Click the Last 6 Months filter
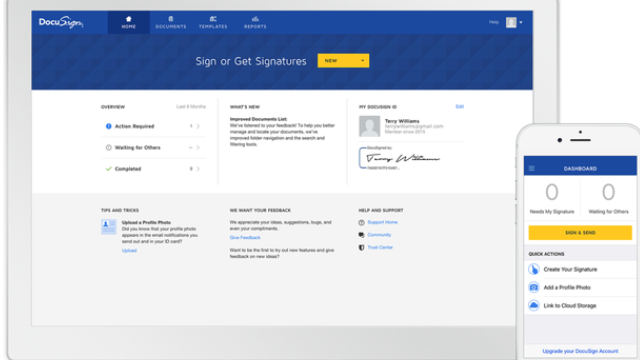The height and width of the screenshot is (360, 640). (191, 107)
